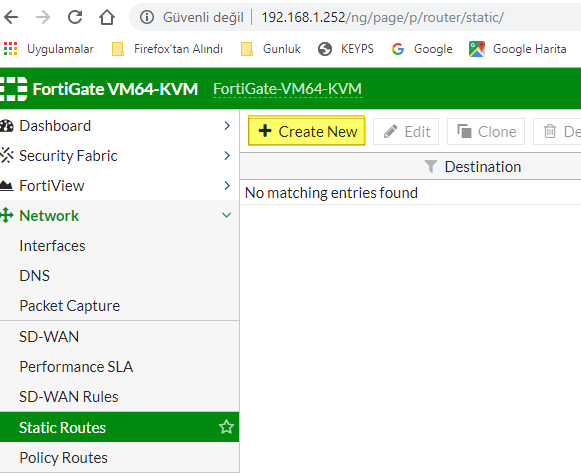
Task: Open SD-WAN Rules page
Action: (x=69, y=397)
